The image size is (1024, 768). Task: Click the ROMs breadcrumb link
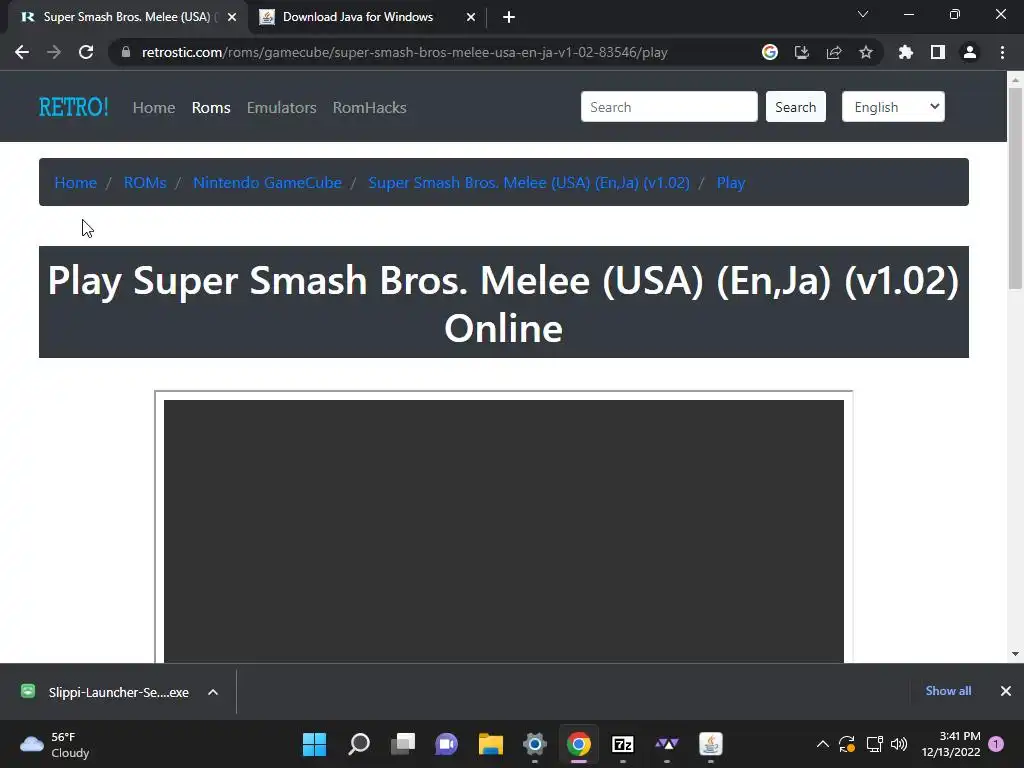click(145, 182)
